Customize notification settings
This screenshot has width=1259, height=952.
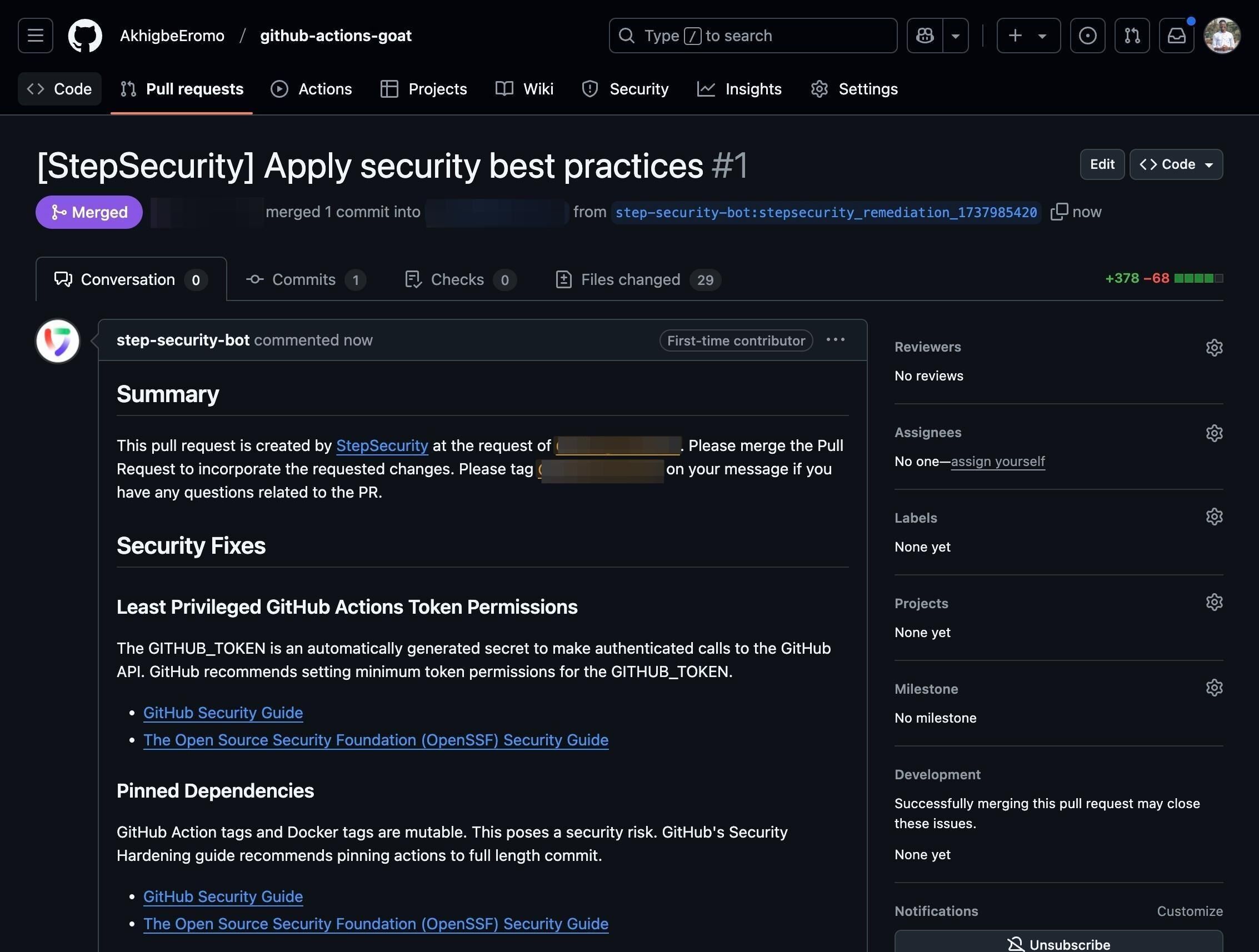coord(1190,911)
